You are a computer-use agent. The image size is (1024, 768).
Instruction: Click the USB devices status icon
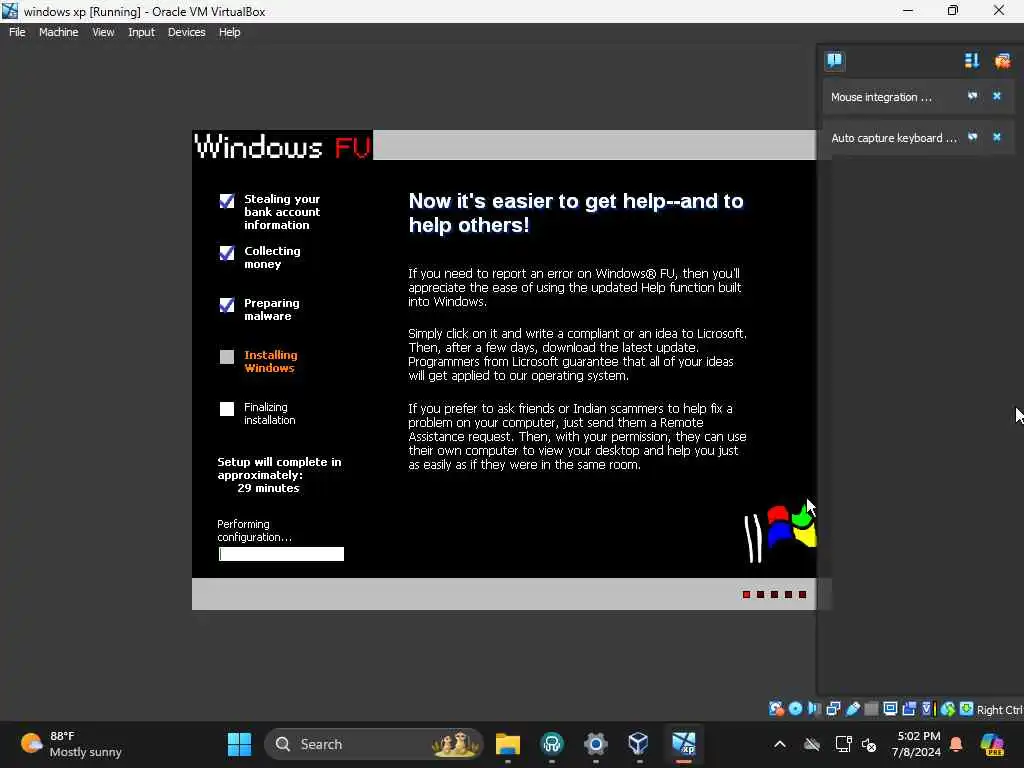tap(852, 709)
